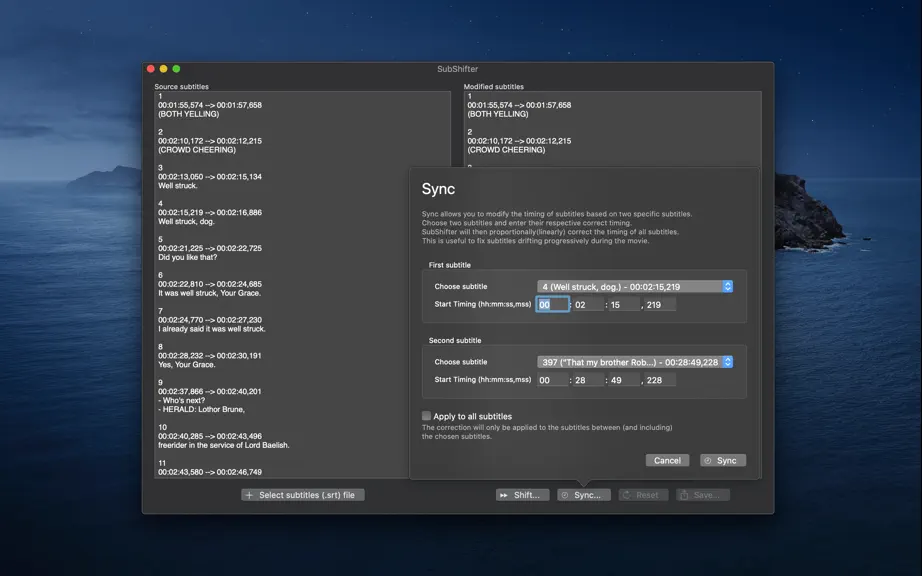
Task: Click the first subtitle milliseconds field 219
Action: pos(660,304)
